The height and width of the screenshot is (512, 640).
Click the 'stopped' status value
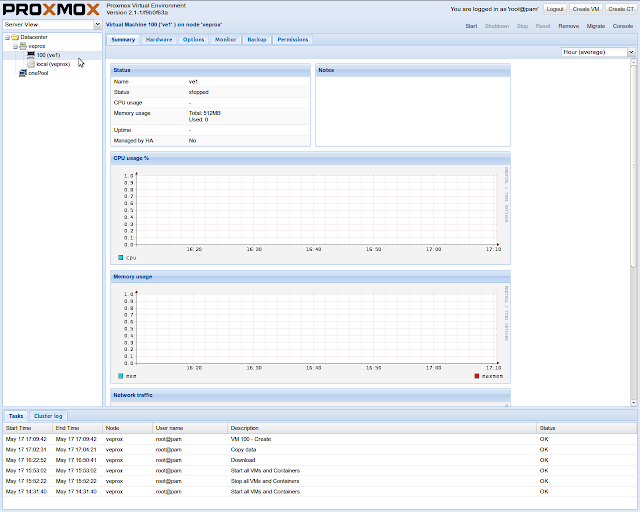coord(198,92)
